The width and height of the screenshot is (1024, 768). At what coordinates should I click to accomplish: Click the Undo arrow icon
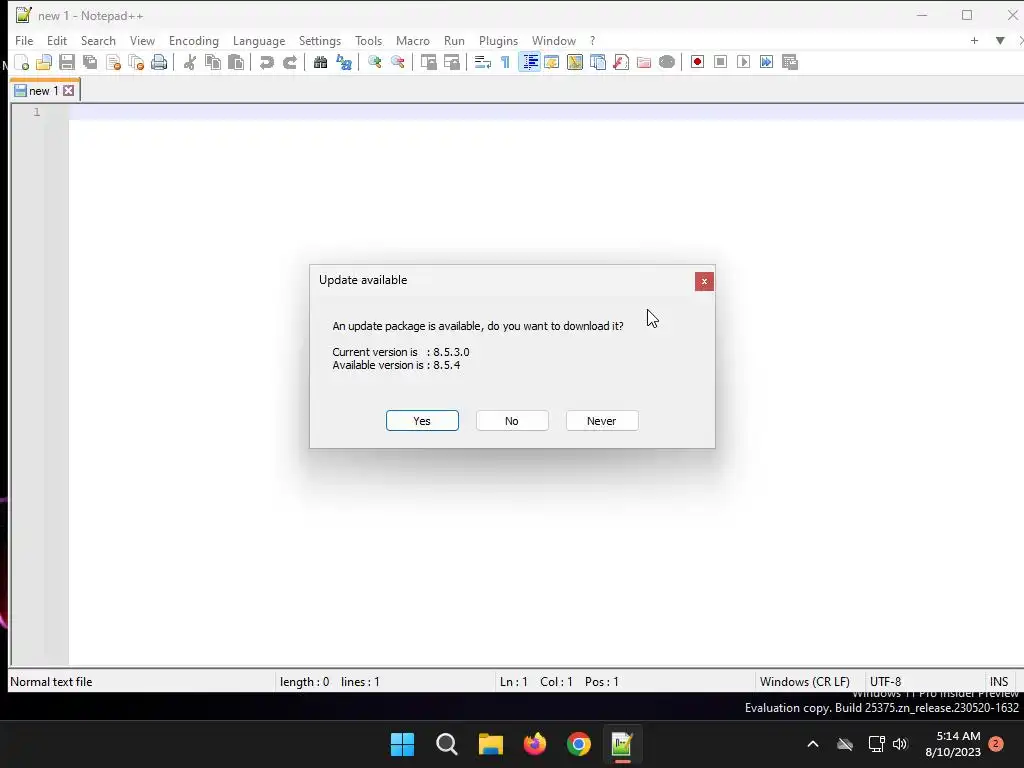tap(266, 62)
